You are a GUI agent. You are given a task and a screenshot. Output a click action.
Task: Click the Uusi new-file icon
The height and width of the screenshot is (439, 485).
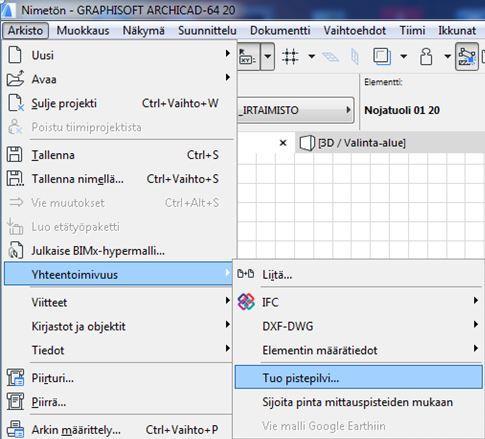click(x=15, y=55)
